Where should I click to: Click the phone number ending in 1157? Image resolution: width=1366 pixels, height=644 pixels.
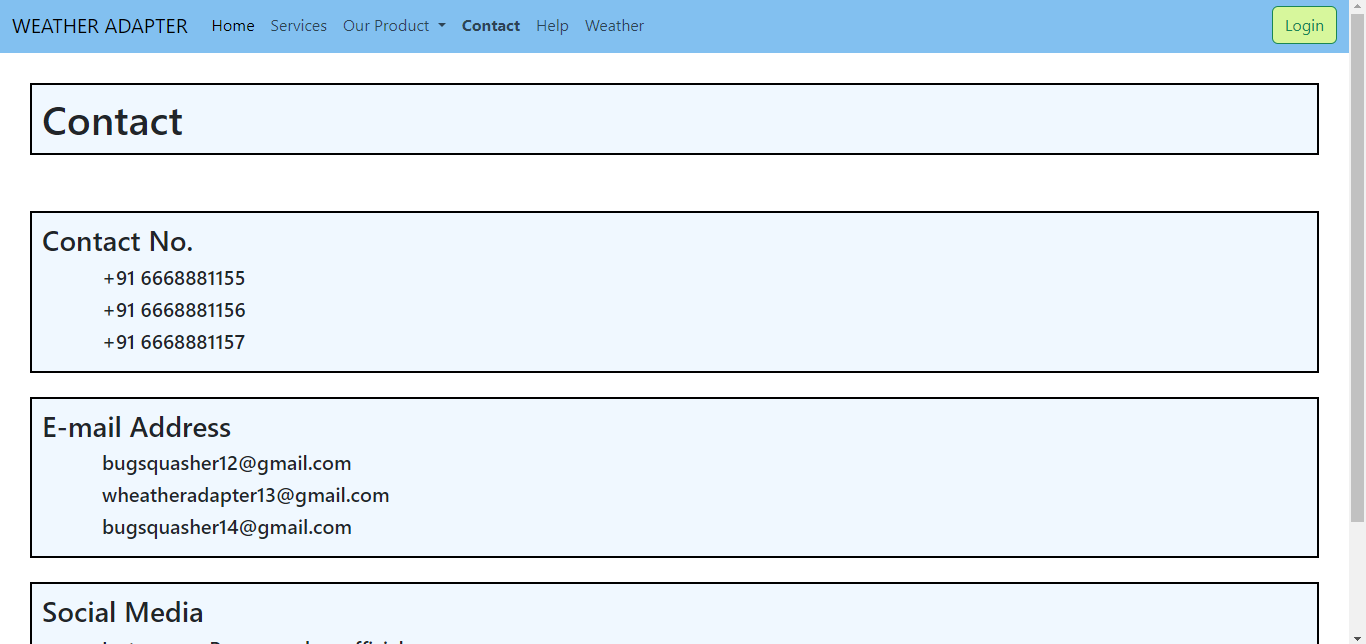[174, 342]
